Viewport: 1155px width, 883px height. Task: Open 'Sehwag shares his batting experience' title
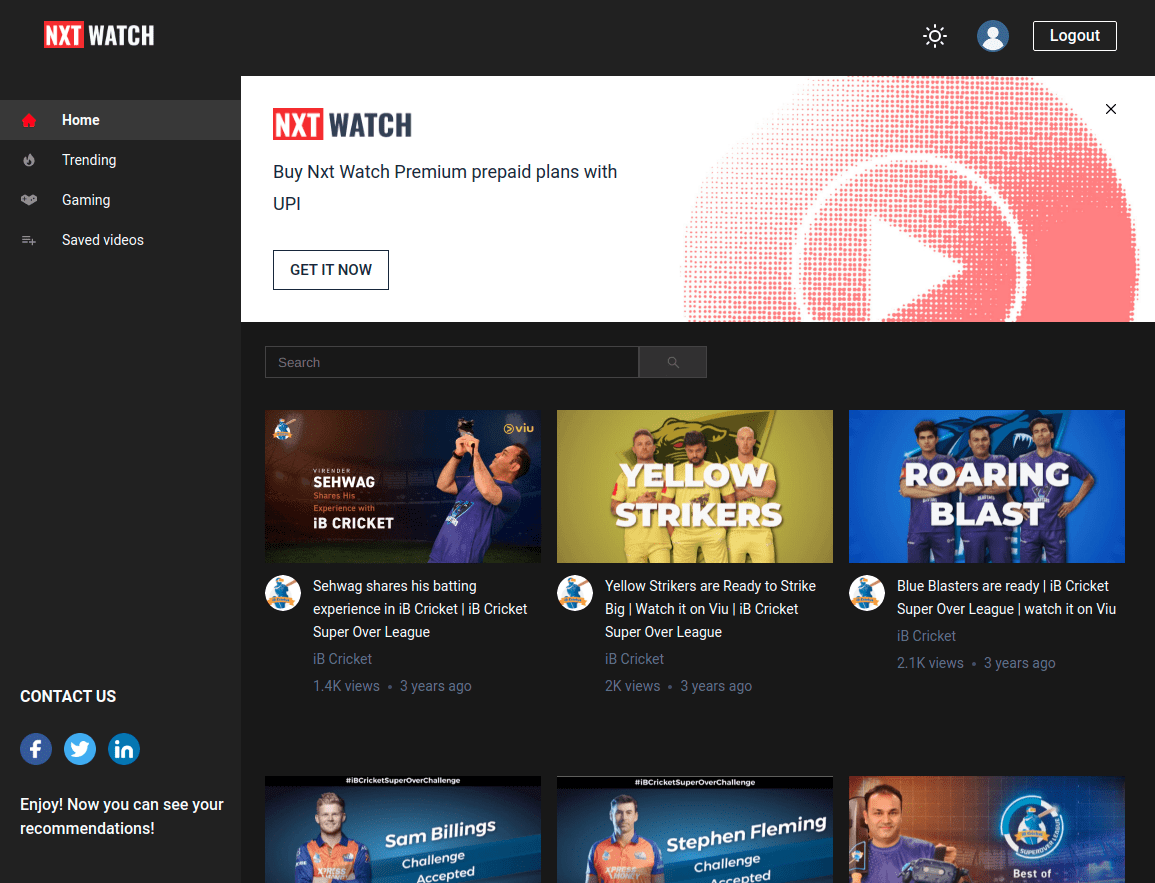point(420,609)
